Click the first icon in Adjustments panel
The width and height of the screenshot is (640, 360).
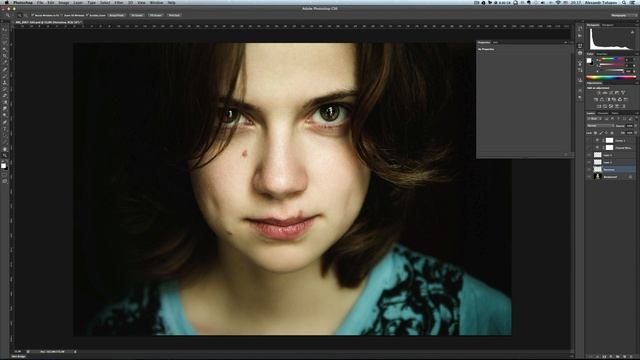tap(599, 93)
